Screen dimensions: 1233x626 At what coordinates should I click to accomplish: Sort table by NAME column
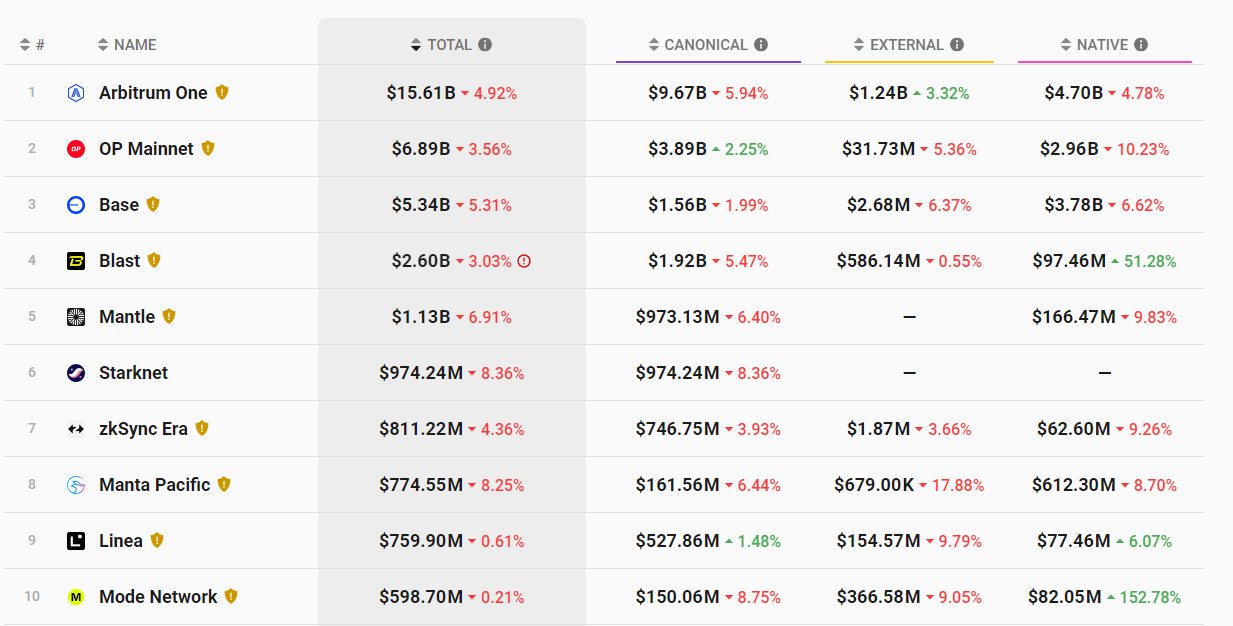point(127,45)
